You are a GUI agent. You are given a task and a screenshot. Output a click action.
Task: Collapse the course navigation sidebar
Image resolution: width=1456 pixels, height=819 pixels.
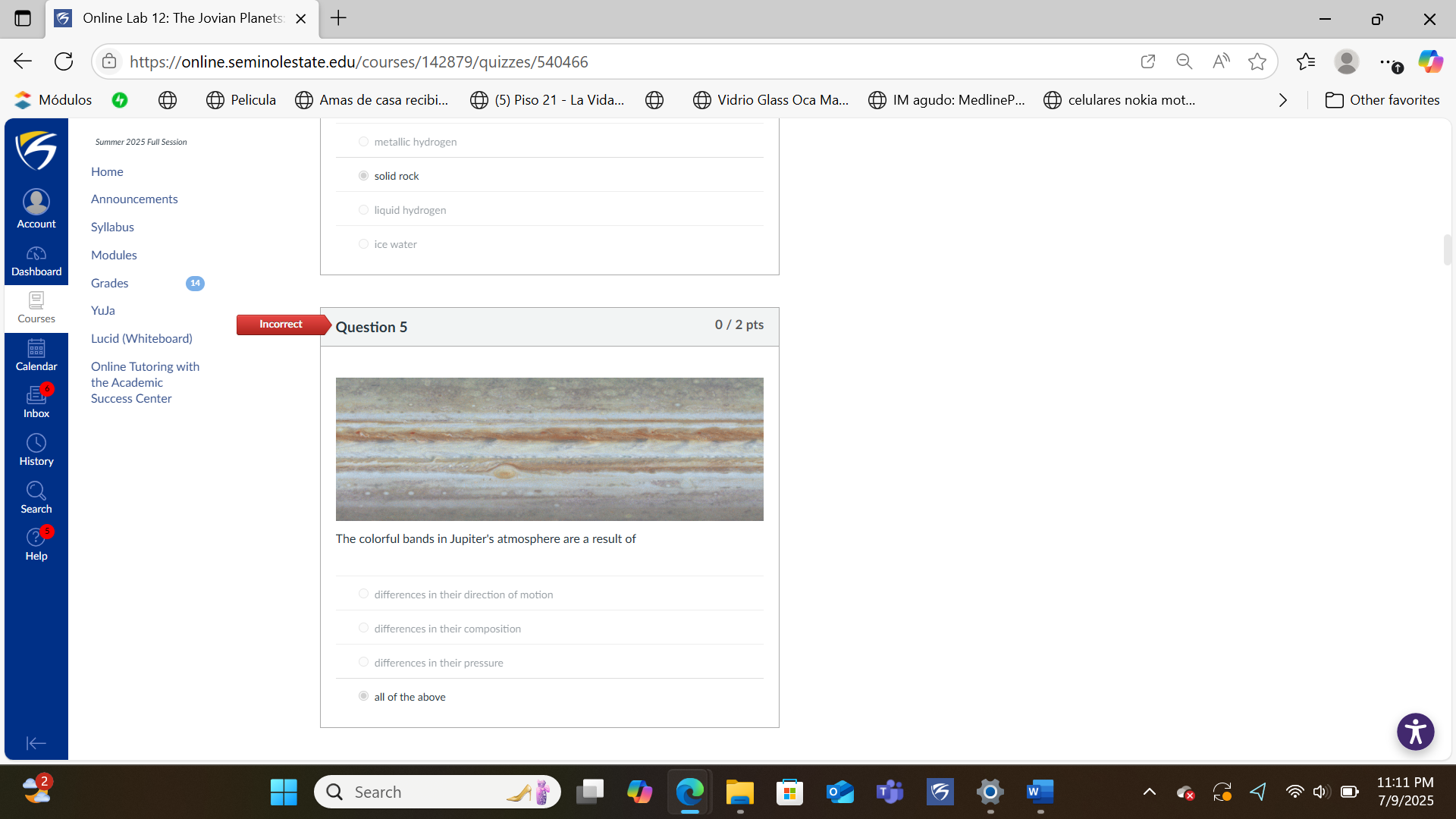(35, 743)
